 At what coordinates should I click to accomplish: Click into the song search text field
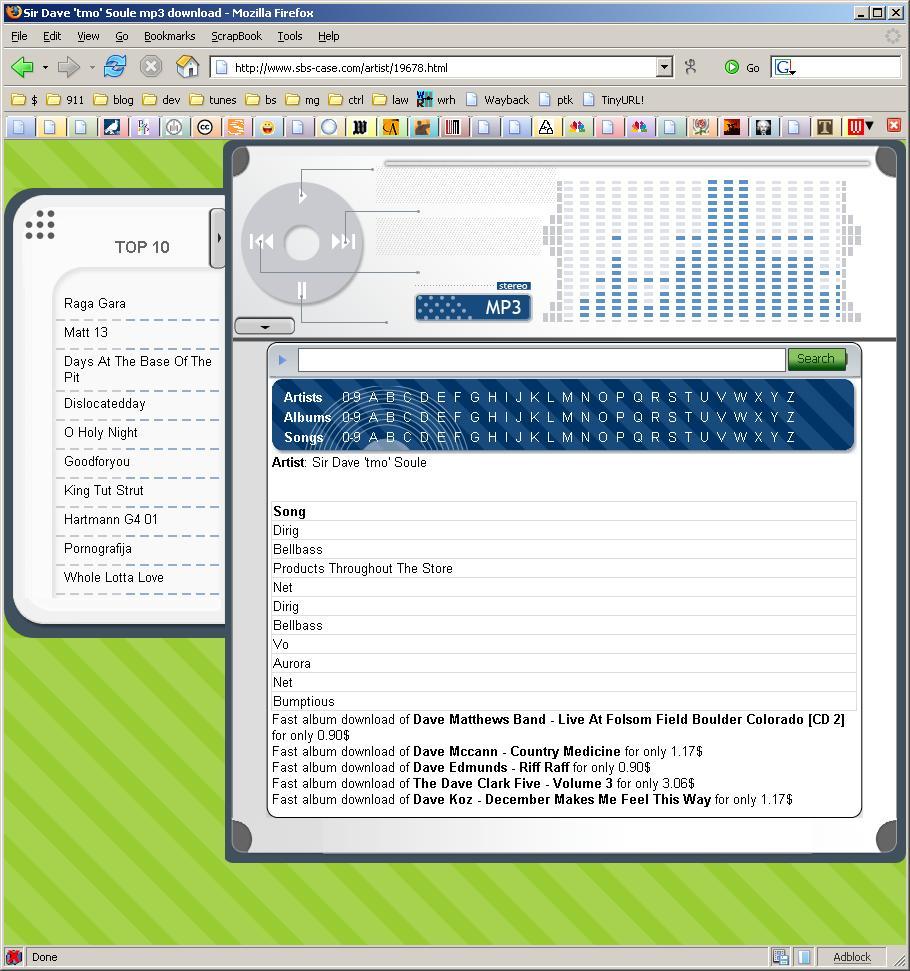(541, 359)
